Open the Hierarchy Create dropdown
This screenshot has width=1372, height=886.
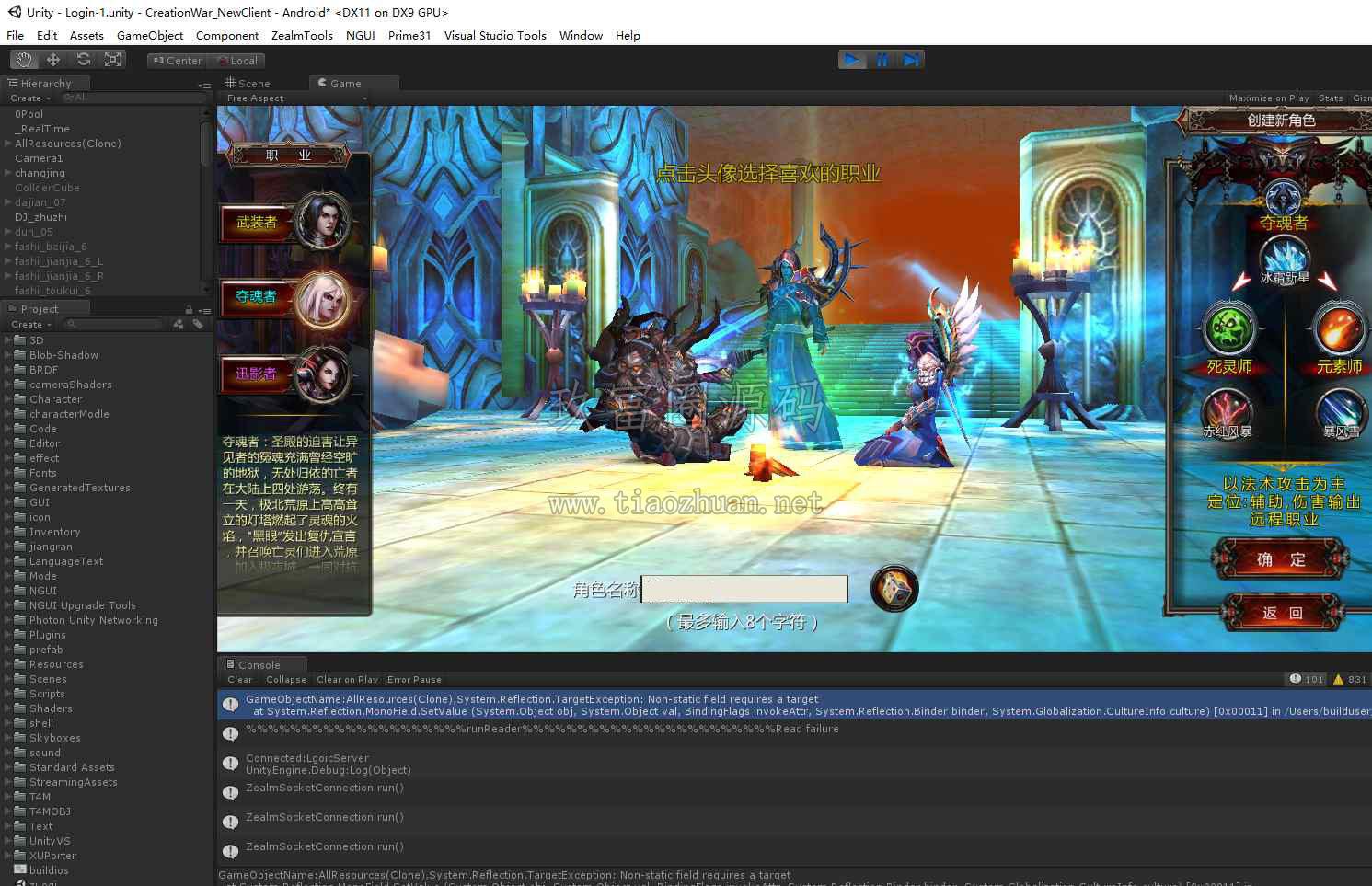[x=30, y=98]
